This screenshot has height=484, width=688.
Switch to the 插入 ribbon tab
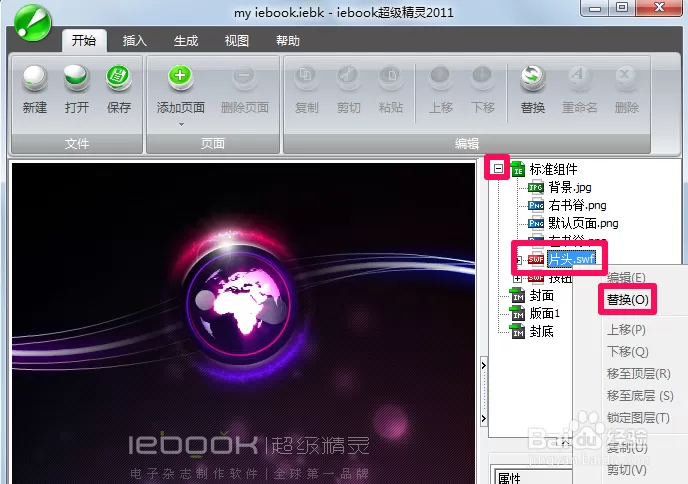pos(134,41)
